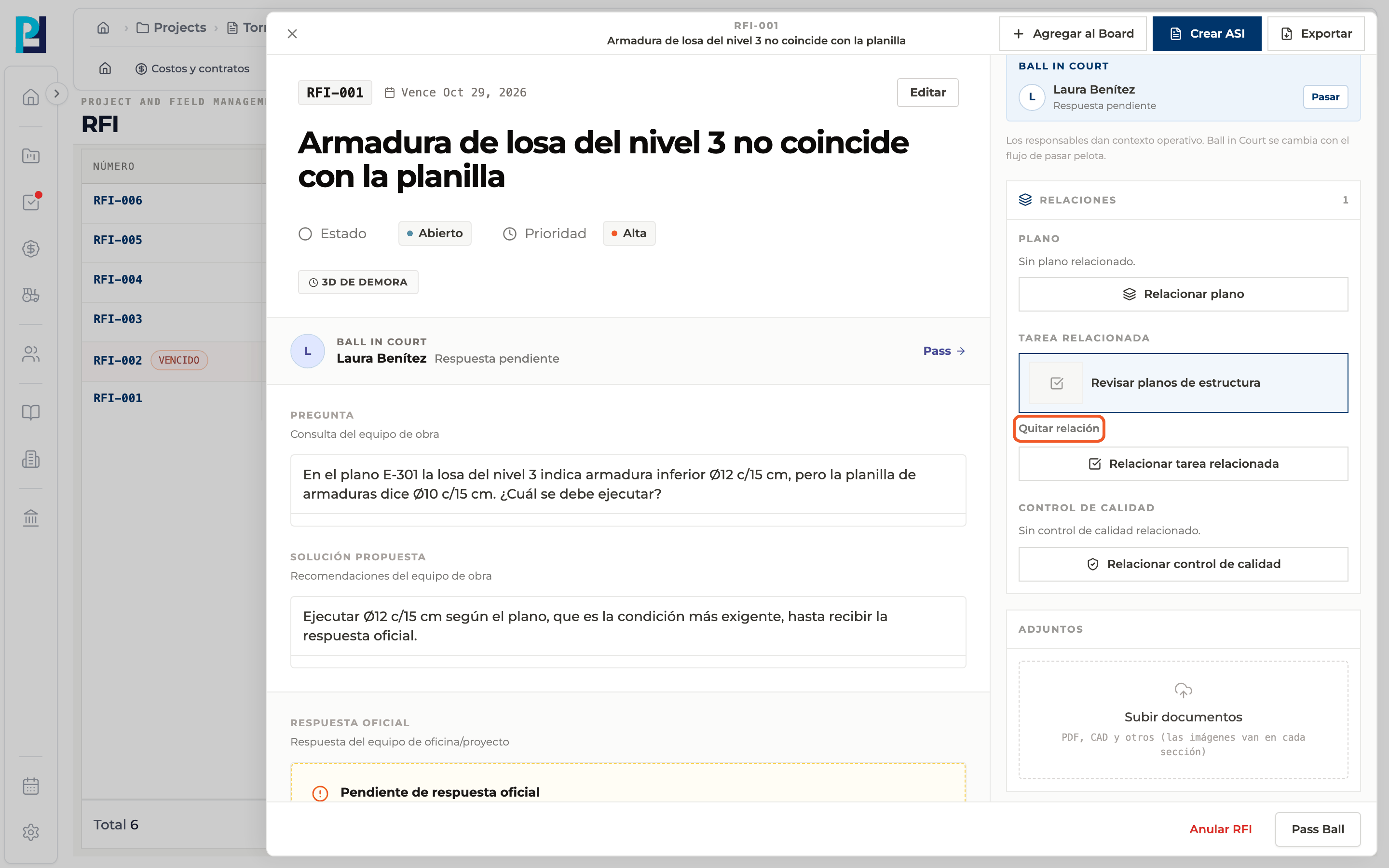Close the RFI-001 detail panel

click(x=292, y=34)
